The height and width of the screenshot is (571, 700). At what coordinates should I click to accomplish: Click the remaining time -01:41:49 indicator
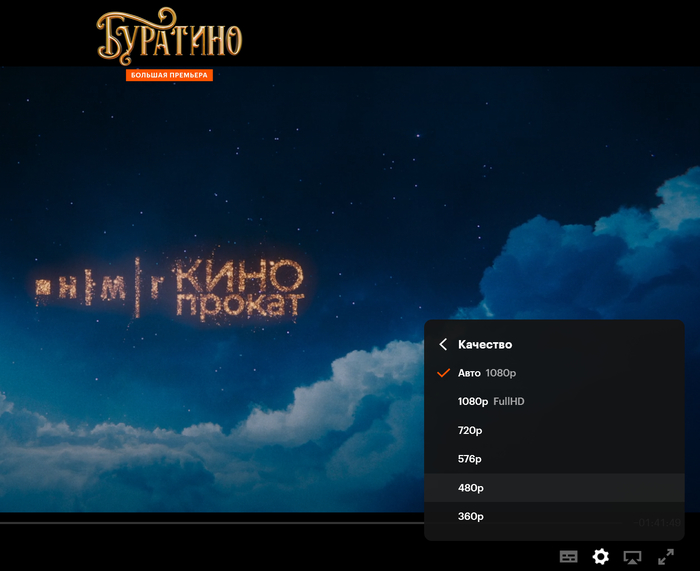[658, 522]
